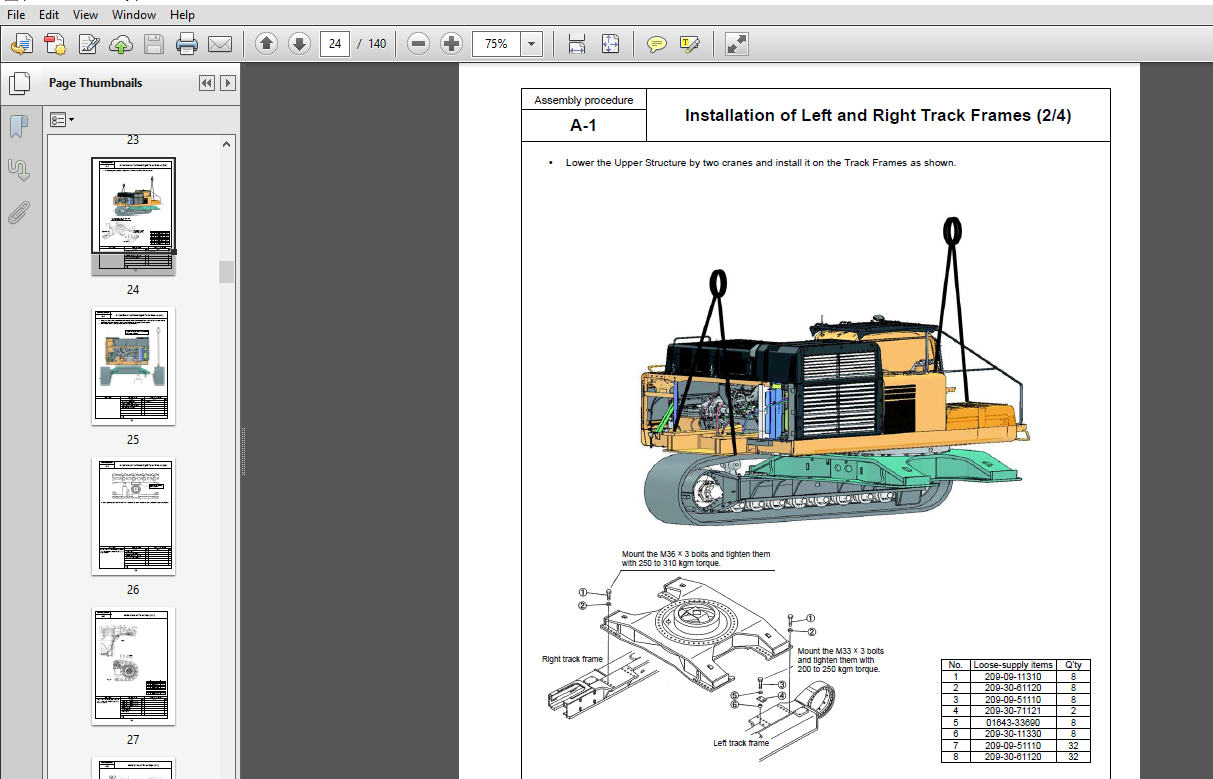Click the thumbnail panel scroll-up arrow
The image size is (1213, 779).
(x=226, y=144)
